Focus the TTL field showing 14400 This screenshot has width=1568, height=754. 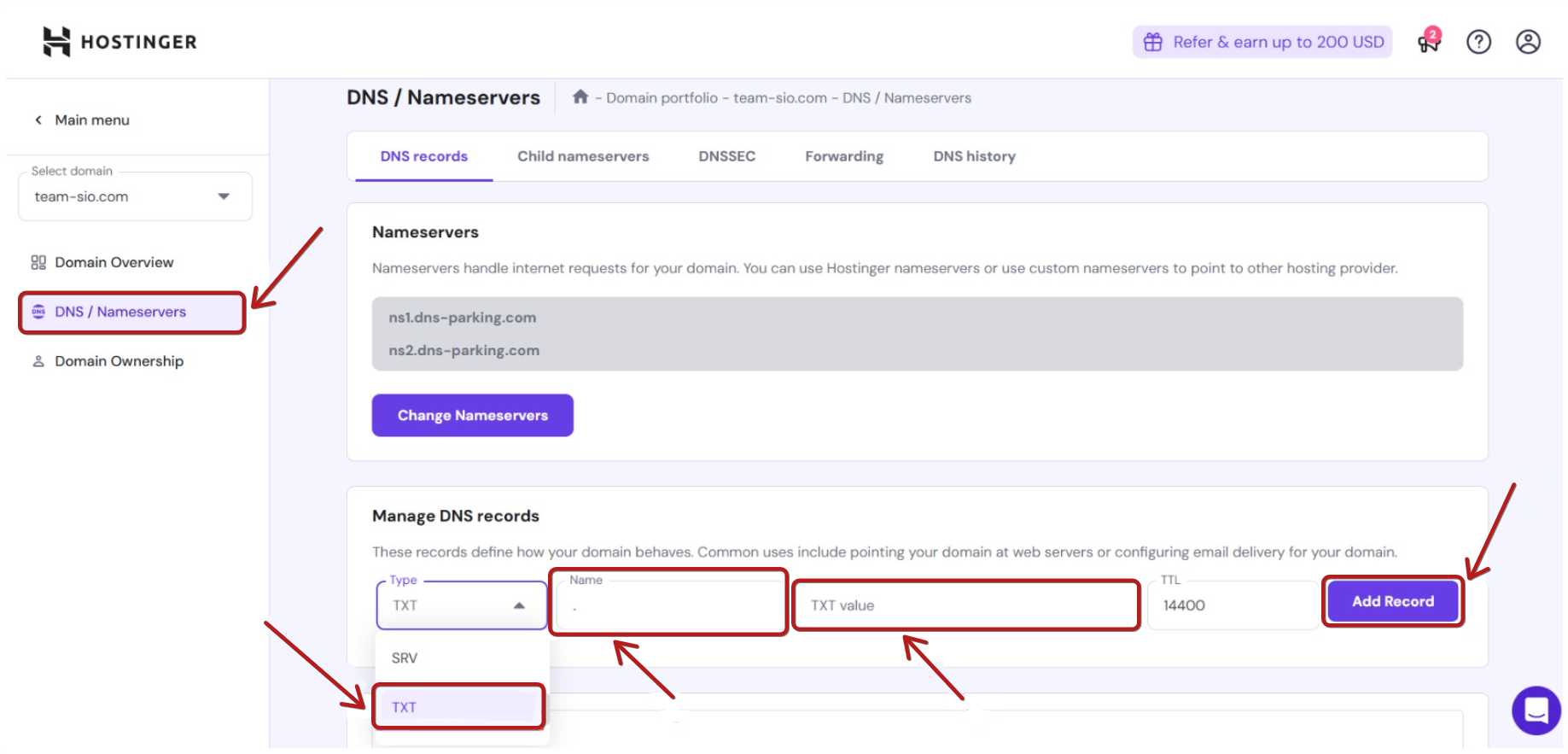pyautogui.click(x=1233, y=605)
